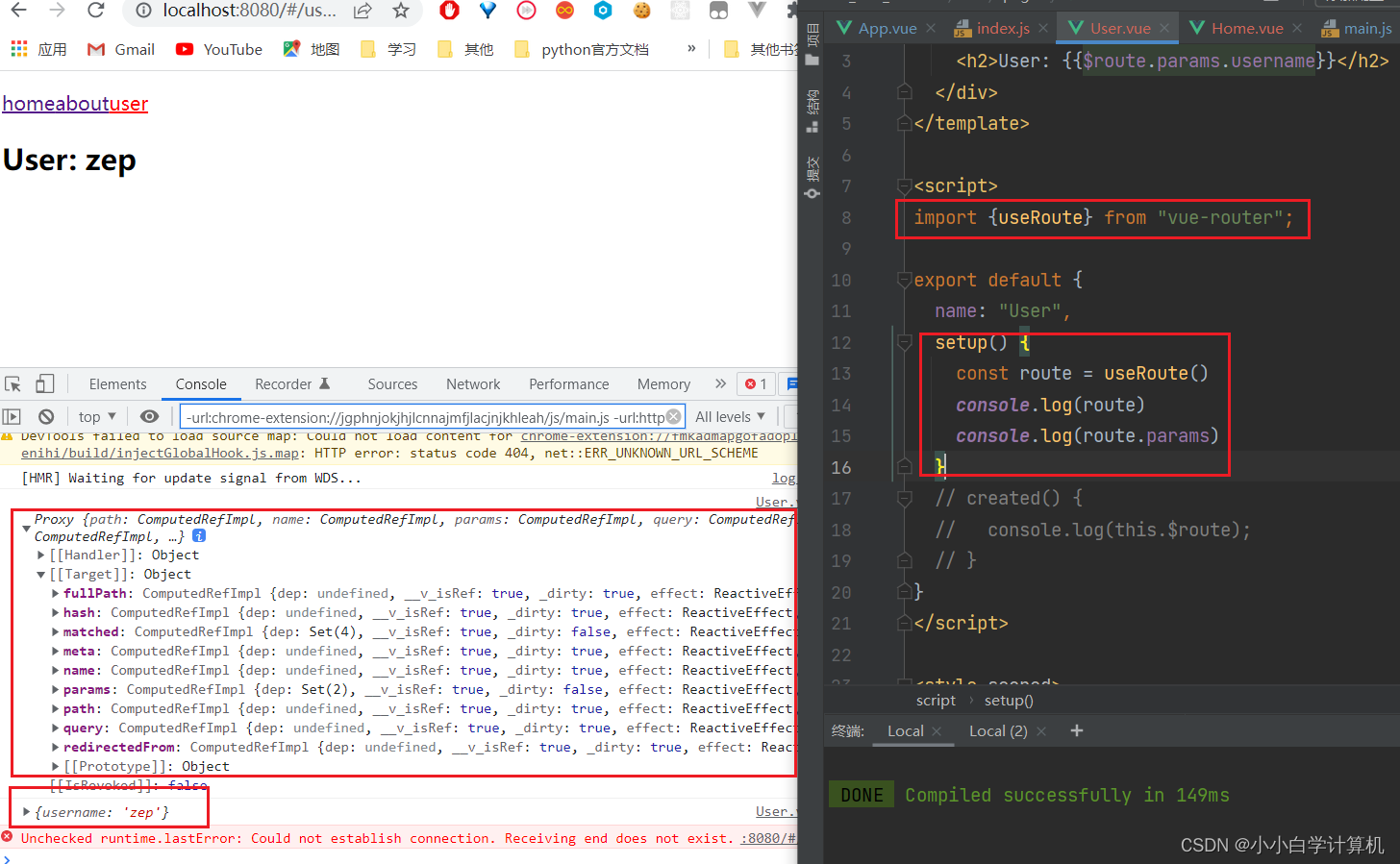Image resolution: width=1400 pixels, height=864 pixels.
Task: Switch to the Performance tab in DevTools
Action: 569,383
